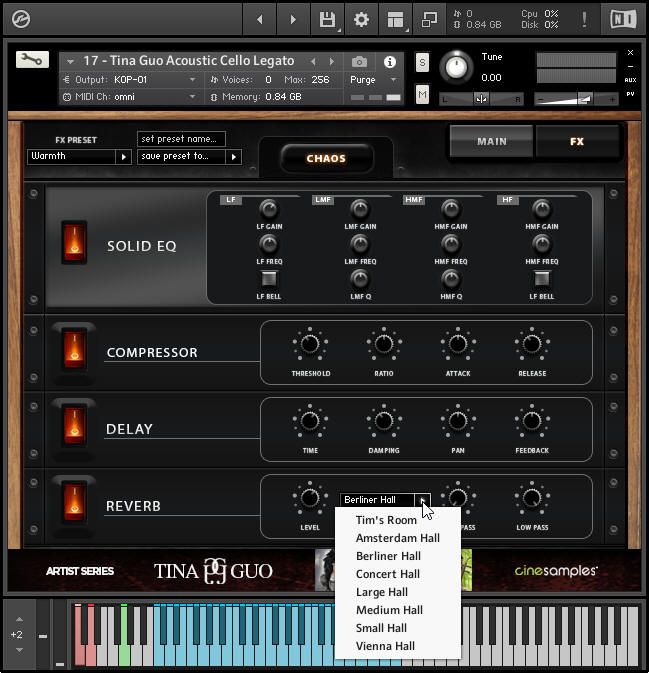Viewport: 649px width, 673px height.
Task: Select Tim's Room from reverb list
Action: point(386,520)
